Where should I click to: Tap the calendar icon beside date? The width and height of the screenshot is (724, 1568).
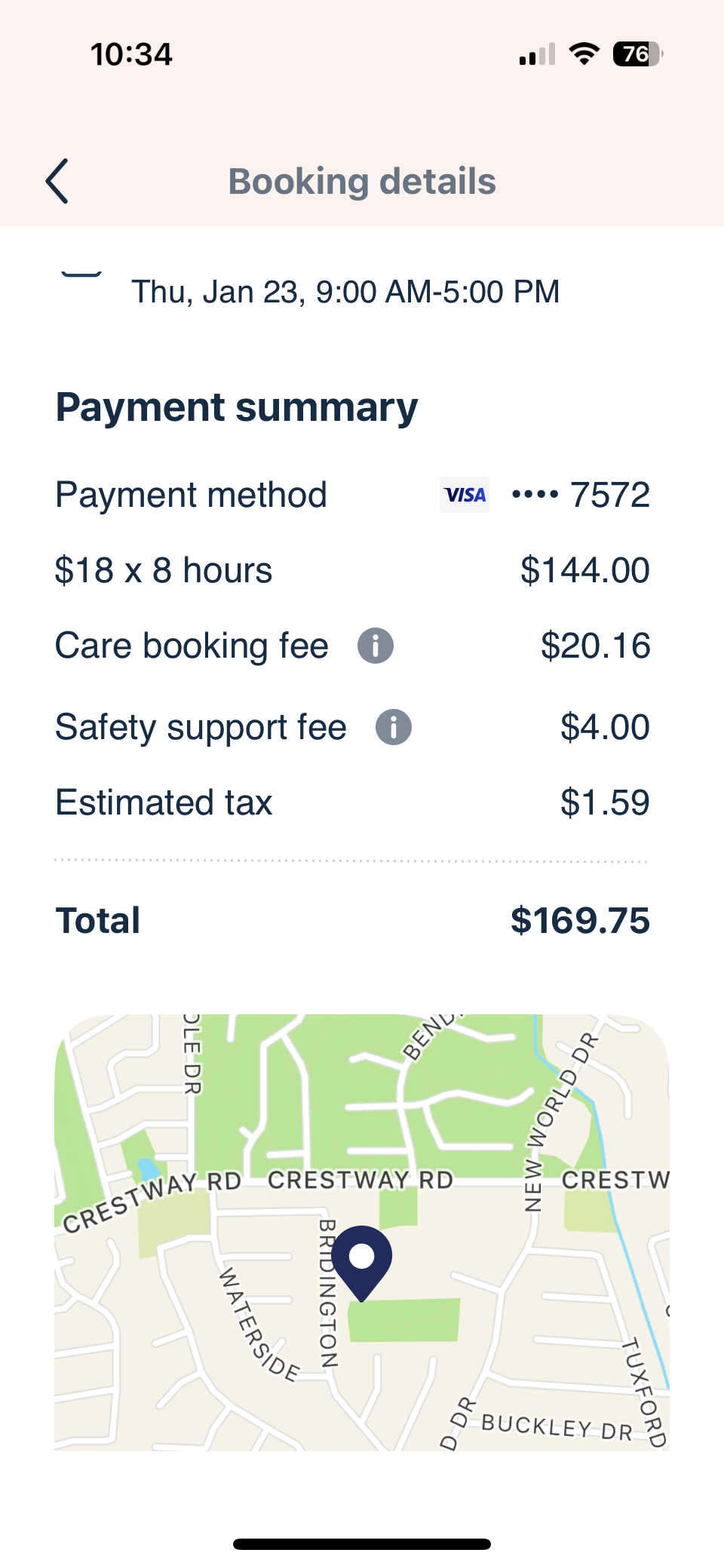(x=81, y=275)
